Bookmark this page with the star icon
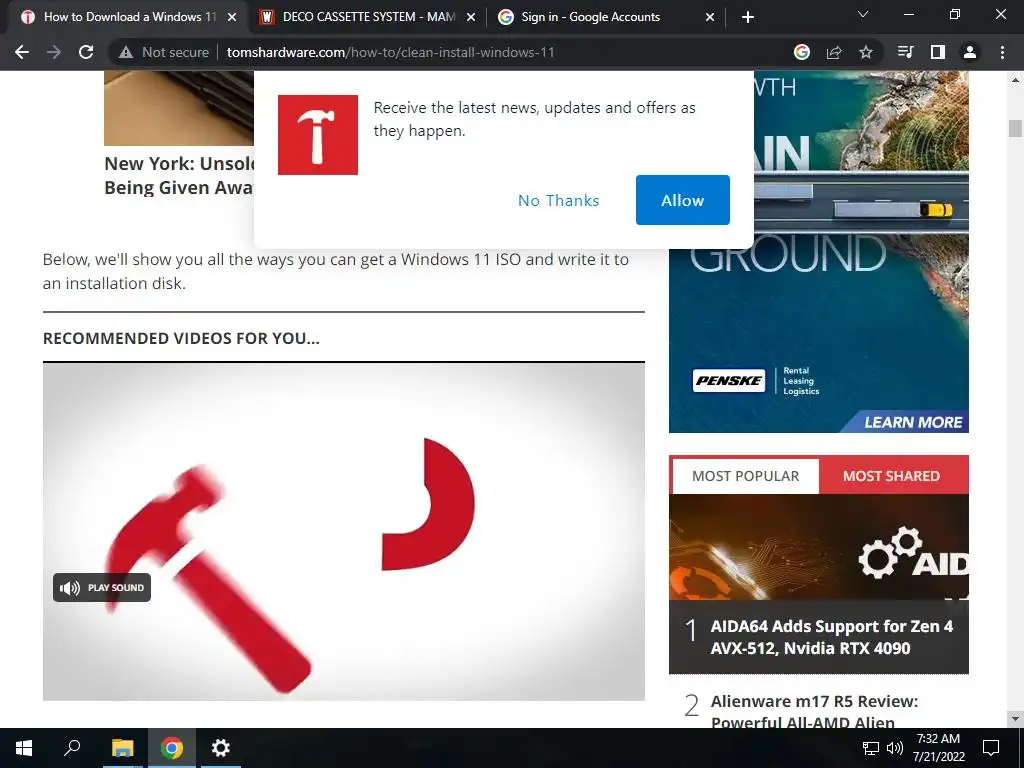Viewport: 1024px width, 768px height. (x=866, y=52)
